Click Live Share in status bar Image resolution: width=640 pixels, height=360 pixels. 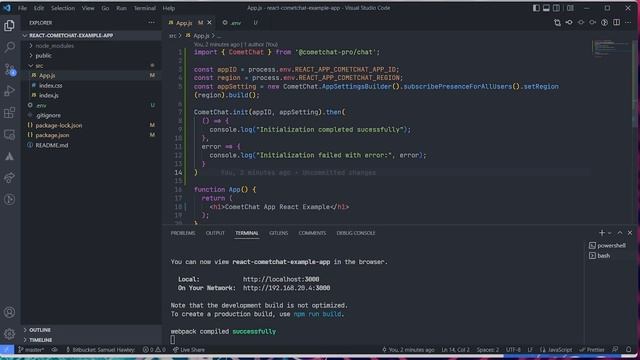click(189, 349)
